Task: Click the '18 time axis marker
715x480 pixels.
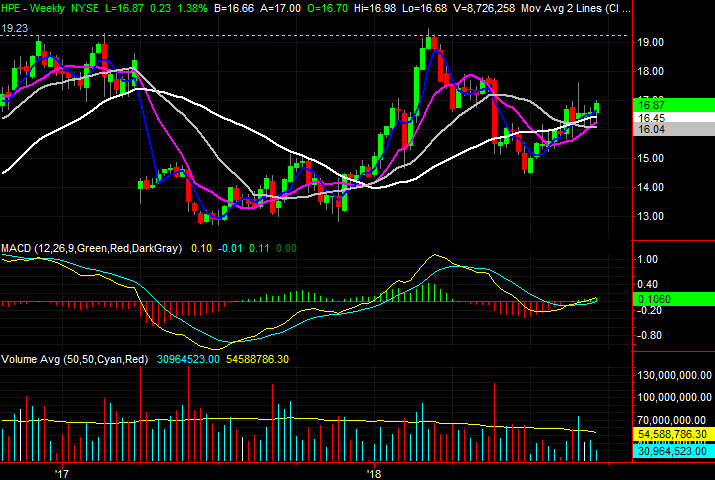Action: 374,474
